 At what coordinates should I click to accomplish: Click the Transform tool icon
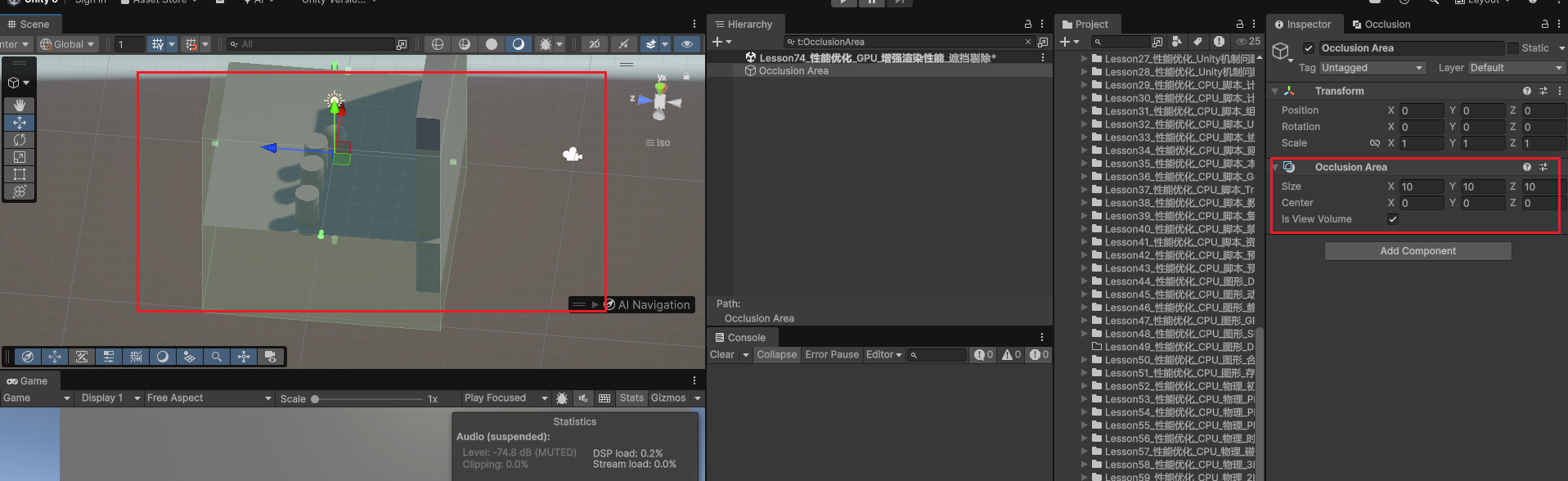(x=20, y=191)
